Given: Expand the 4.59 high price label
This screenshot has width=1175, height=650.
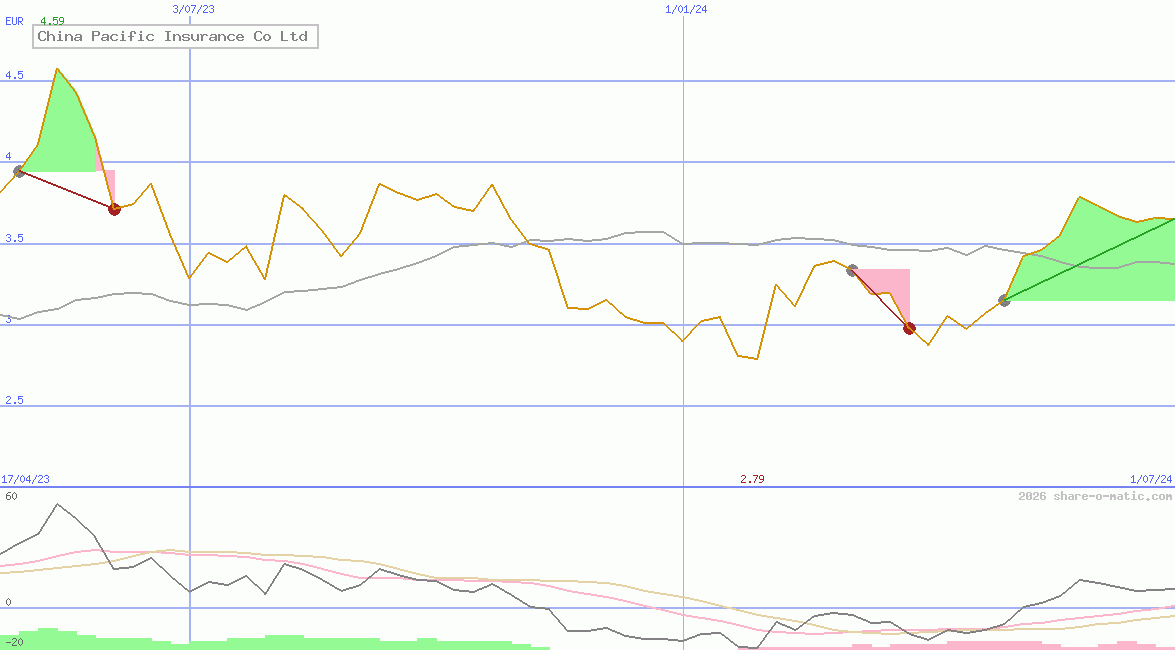Looking at the screenshot, I should [x=53, y=21].
